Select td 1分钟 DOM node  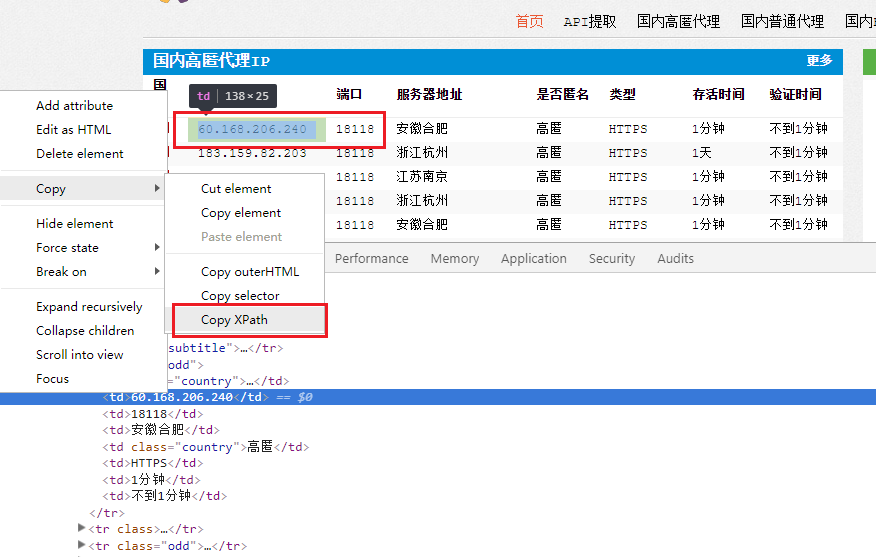pyautogui.click(x=151, y=480)
